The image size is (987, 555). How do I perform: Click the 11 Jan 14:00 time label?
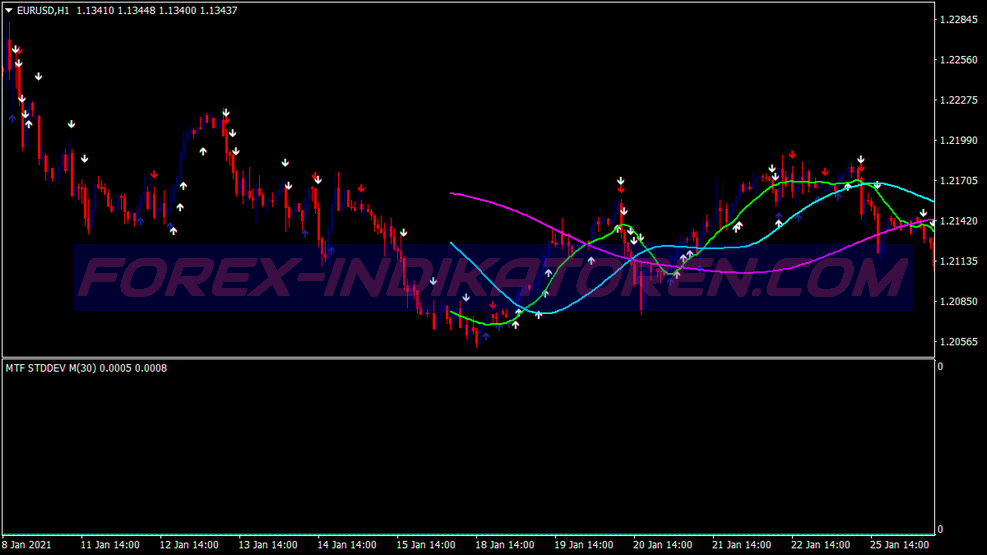click(x=110, y=545)
